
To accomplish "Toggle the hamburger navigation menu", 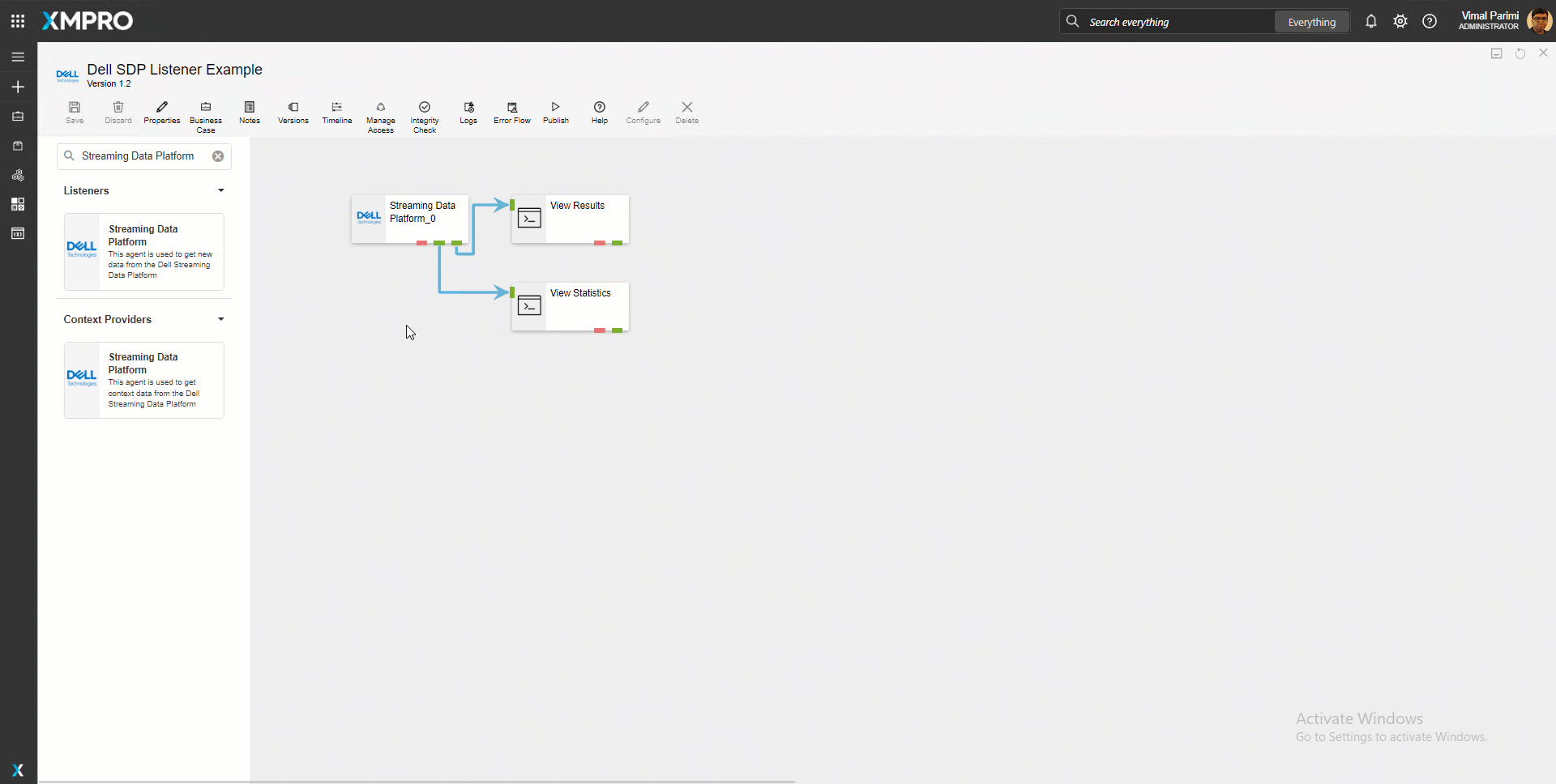I will pos(18,57).
